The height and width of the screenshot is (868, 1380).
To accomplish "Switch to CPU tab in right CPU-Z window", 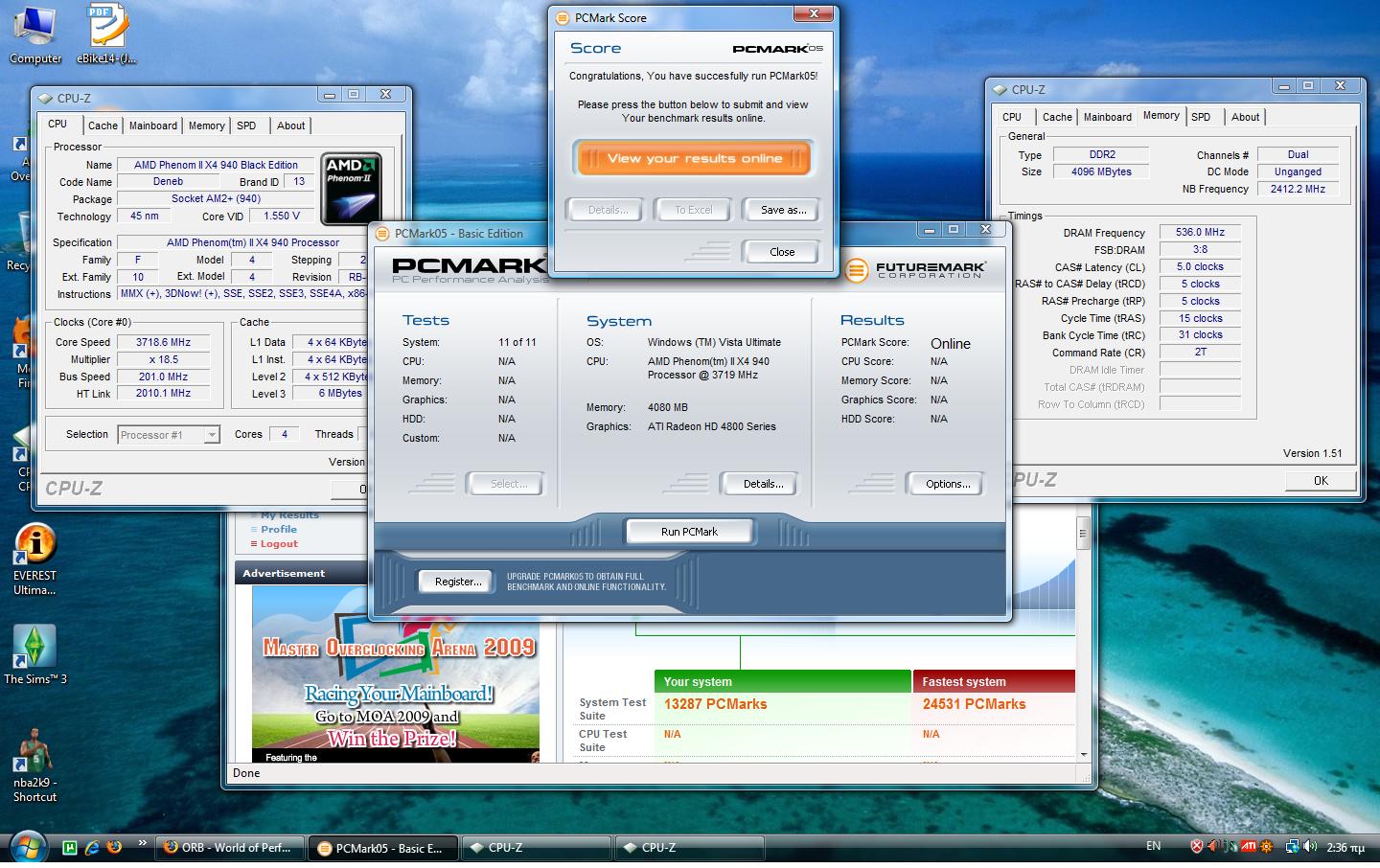I will click(1012, 117).
